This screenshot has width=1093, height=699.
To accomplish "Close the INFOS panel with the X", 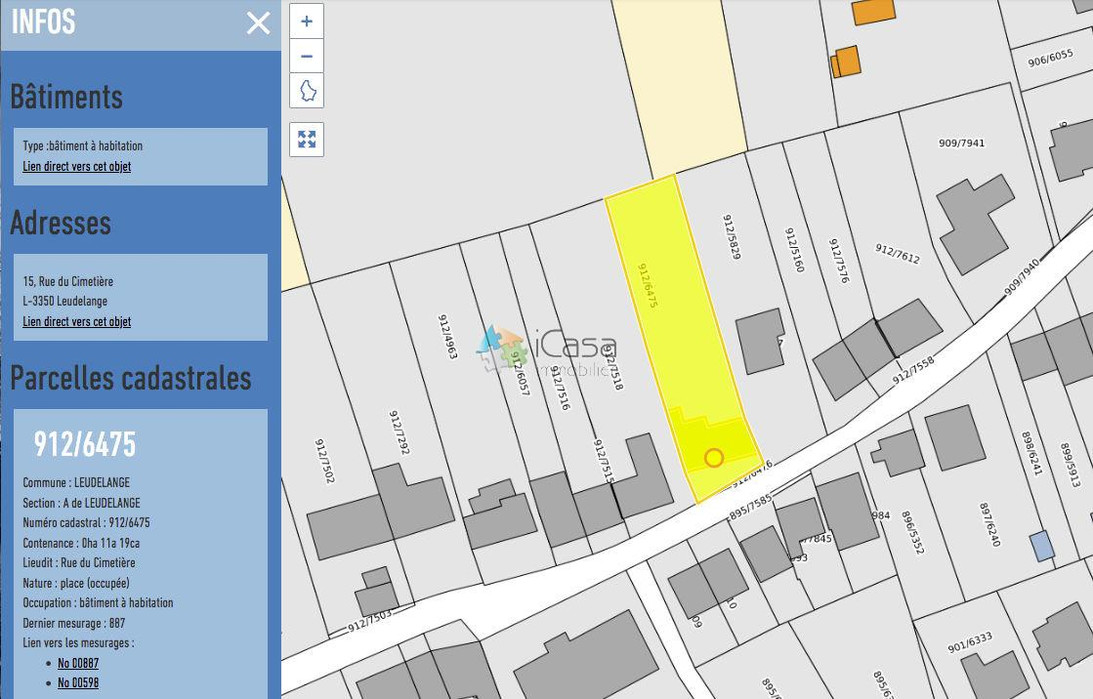I will coord(258,24).
